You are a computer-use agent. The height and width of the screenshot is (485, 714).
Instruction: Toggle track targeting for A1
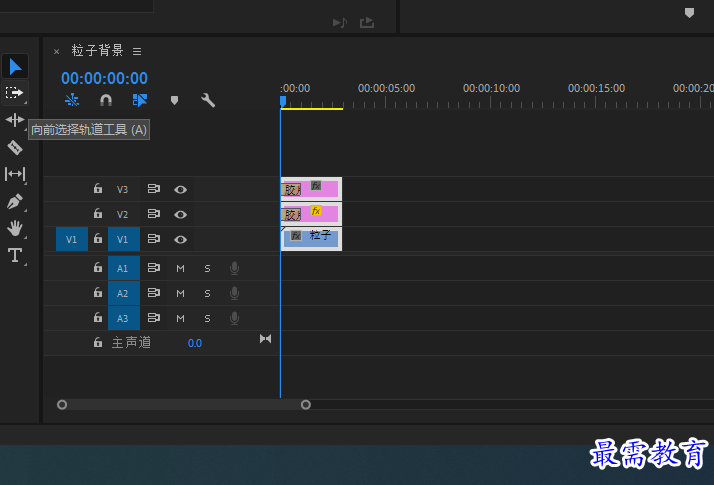(x=123, y=269)
